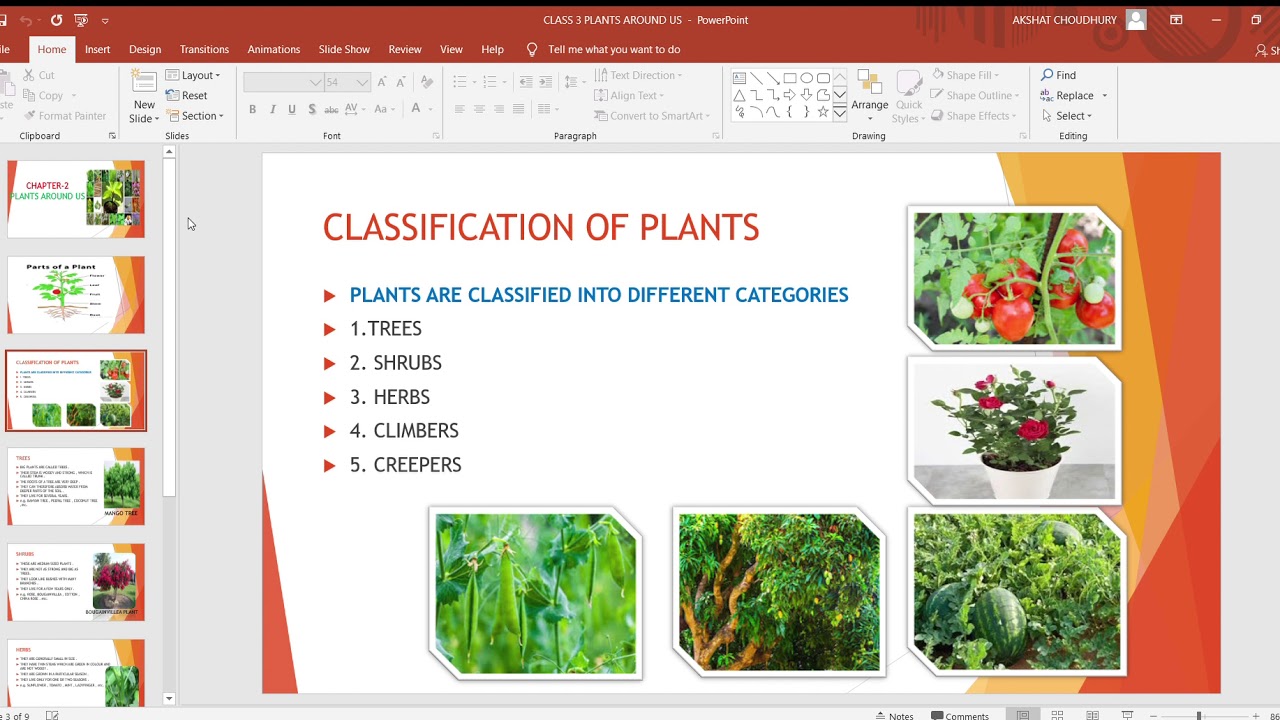Click Start From Beginning presentation icon
The image size is (1280, 720).
[x=81, y=20]
